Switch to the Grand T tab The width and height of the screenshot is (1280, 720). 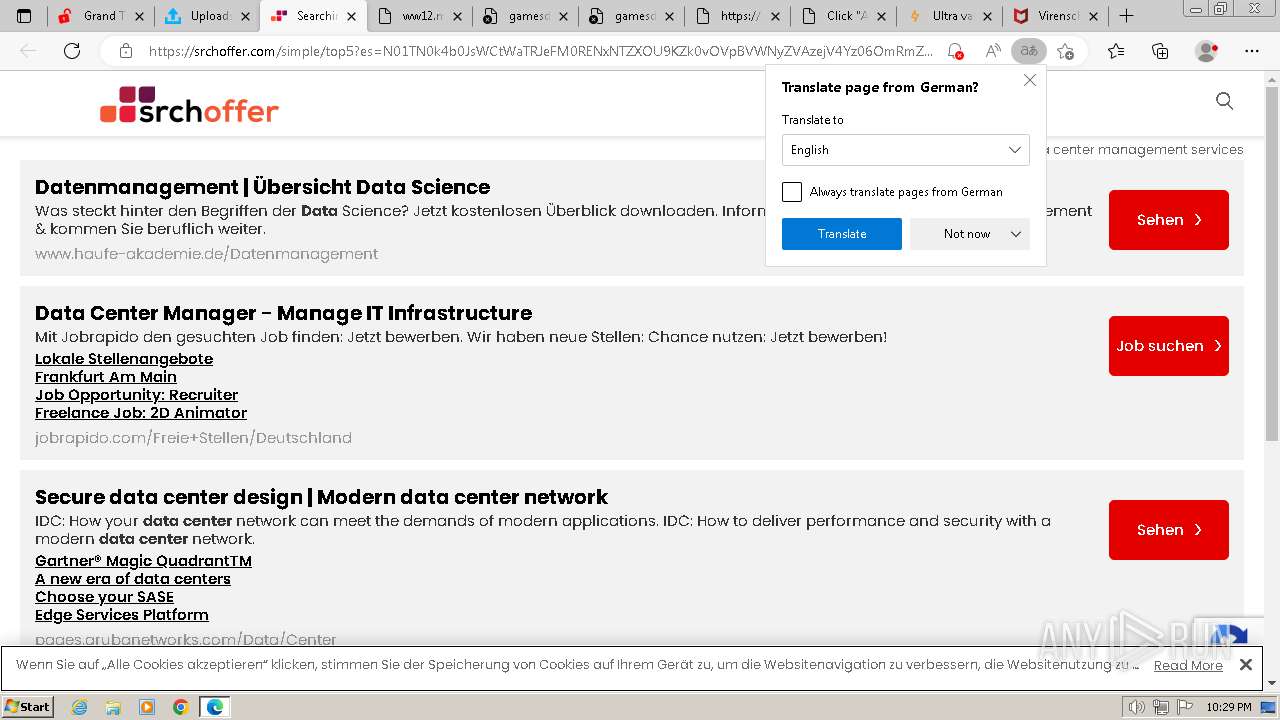103,16
